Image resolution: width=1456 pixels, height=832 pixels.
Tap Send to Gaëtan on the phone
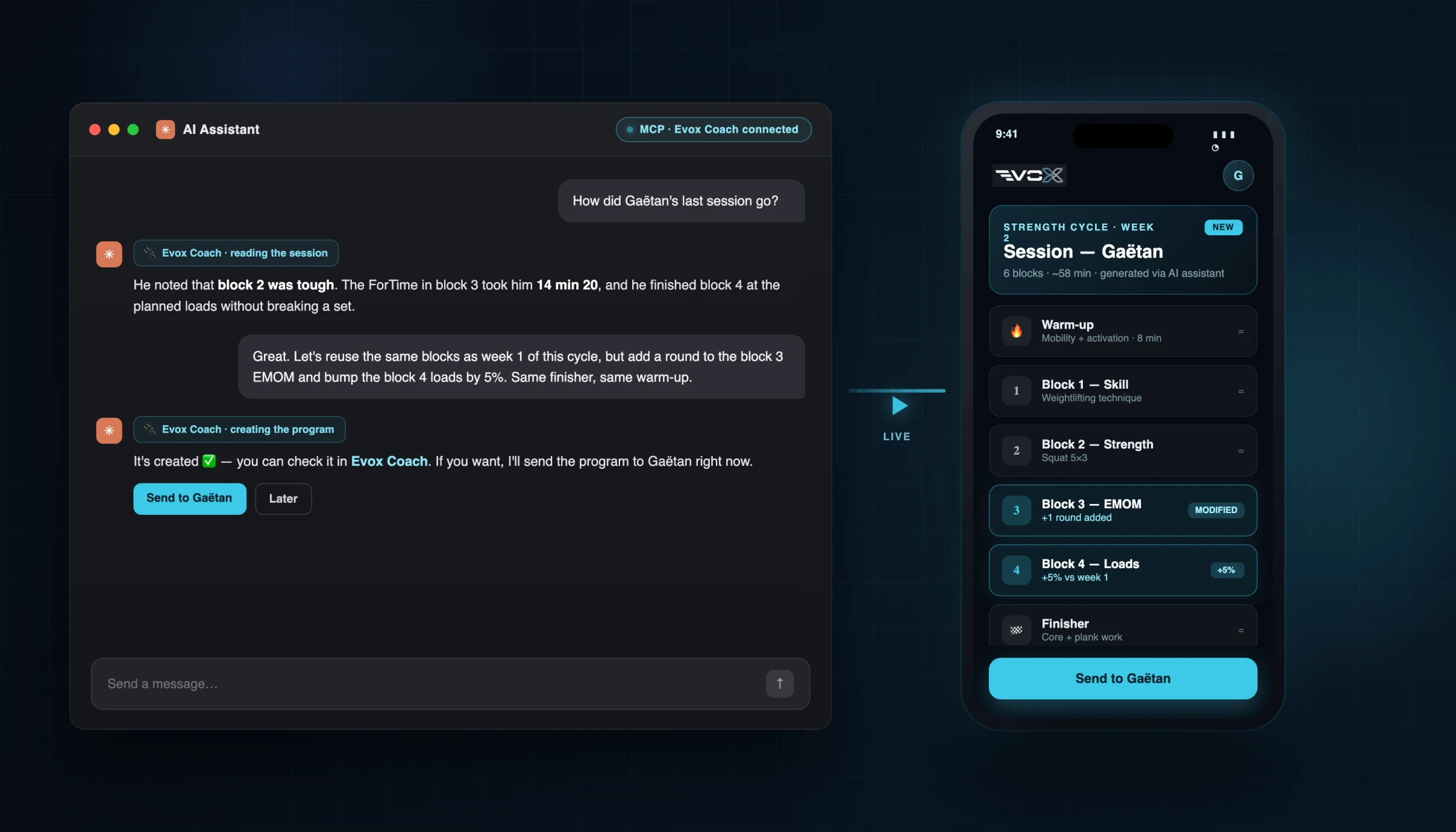point(1123,679)
